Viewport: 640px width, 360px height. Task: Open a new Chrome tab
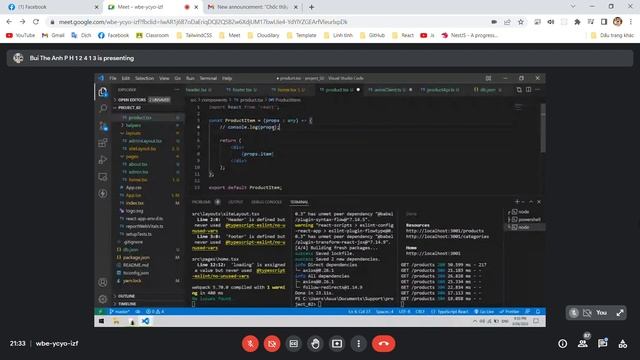311,7
